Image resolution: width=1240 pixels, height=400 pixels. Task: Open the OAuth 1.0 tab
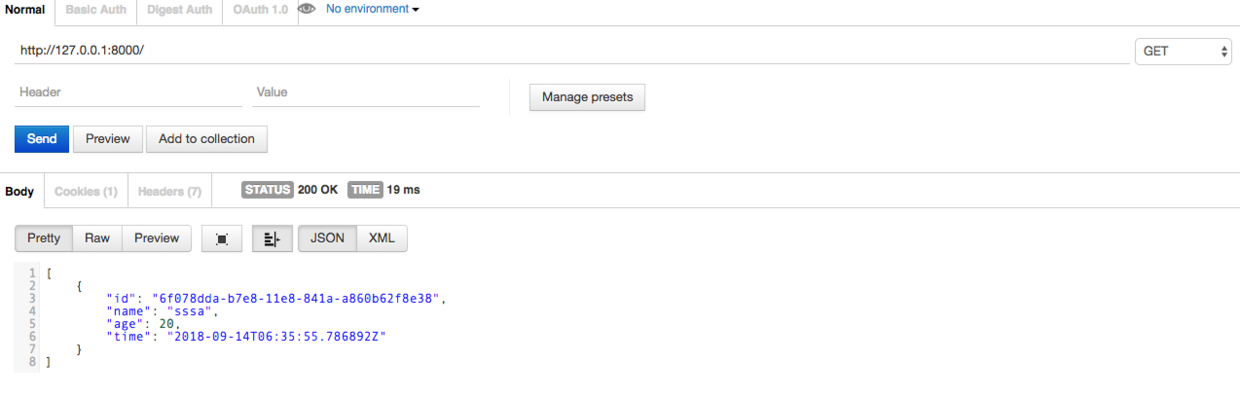point(260,10)
